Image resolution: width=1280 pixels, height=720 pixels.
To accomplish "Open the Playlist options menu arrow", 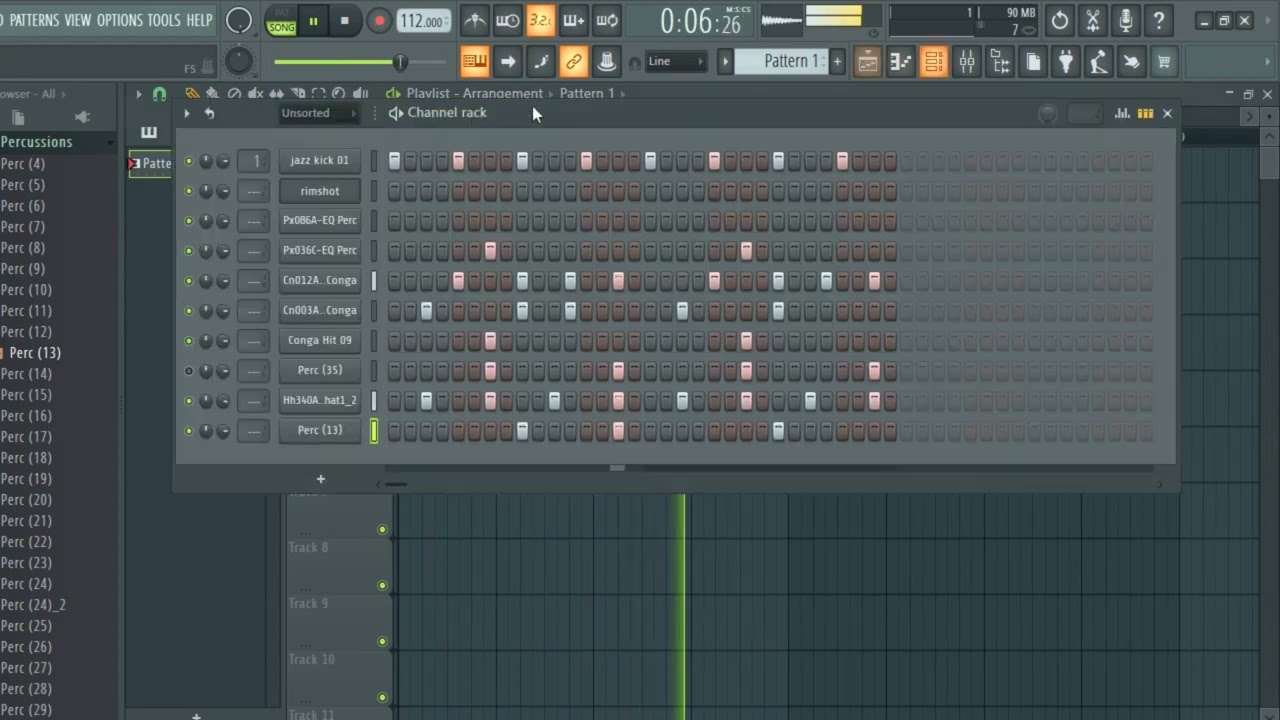I will click(139, 94).
